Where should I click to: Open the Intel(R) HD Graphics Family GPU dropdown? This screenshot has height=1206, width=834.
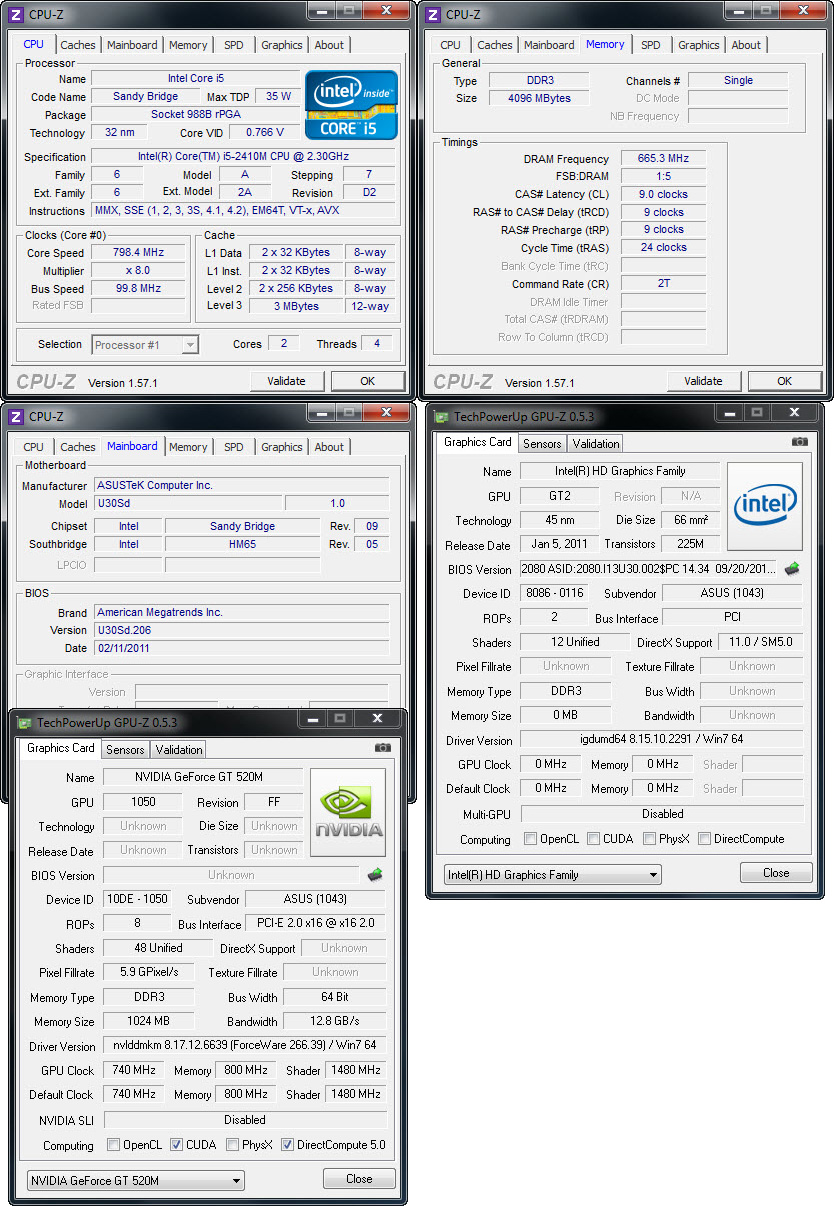click(552, 874)
